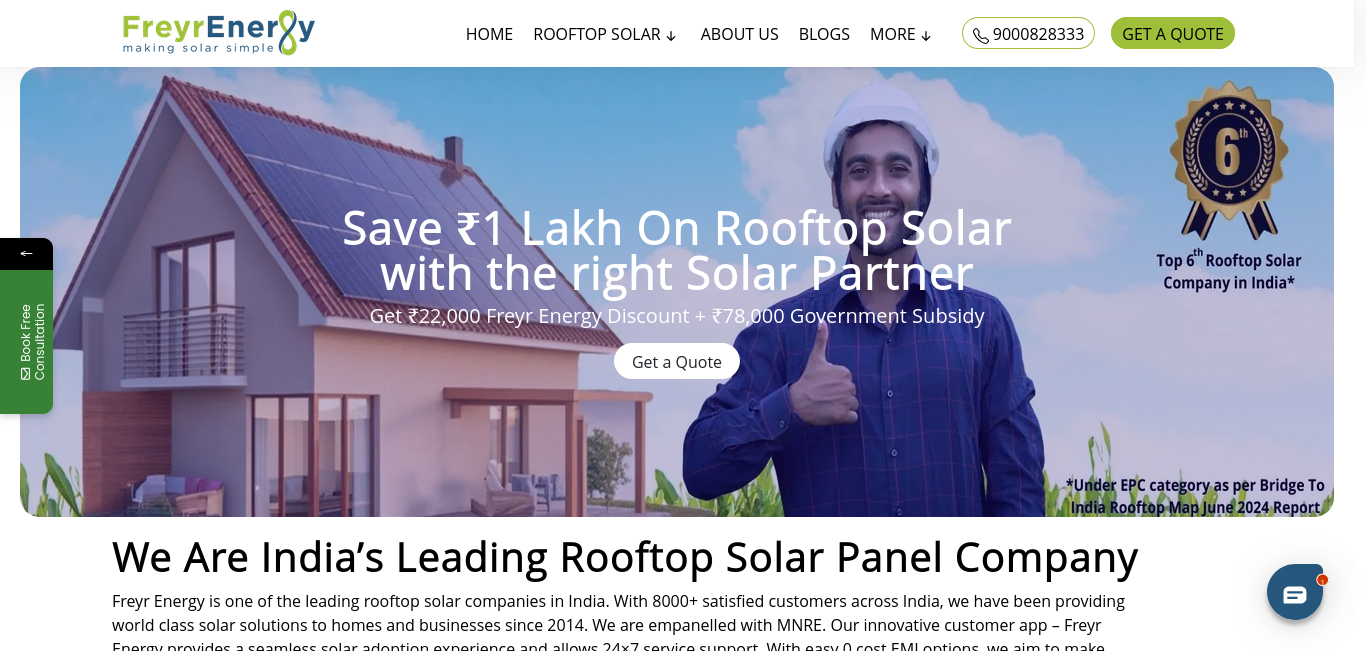The height and width of the screenshot is (651, 1366).
Task: Click the green GET A QUOTE button
Action: pyautogui.click(x=1173, y=33)
